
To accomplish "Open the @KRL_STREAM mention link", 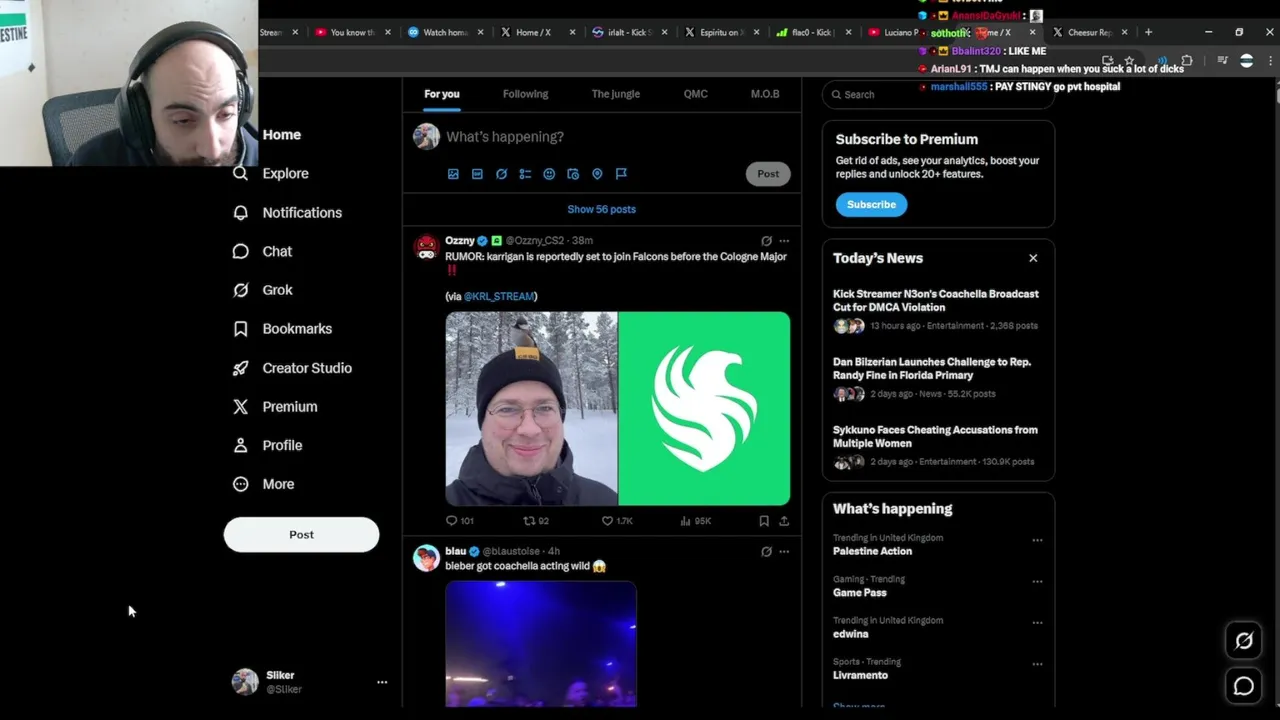I will 499,297.
